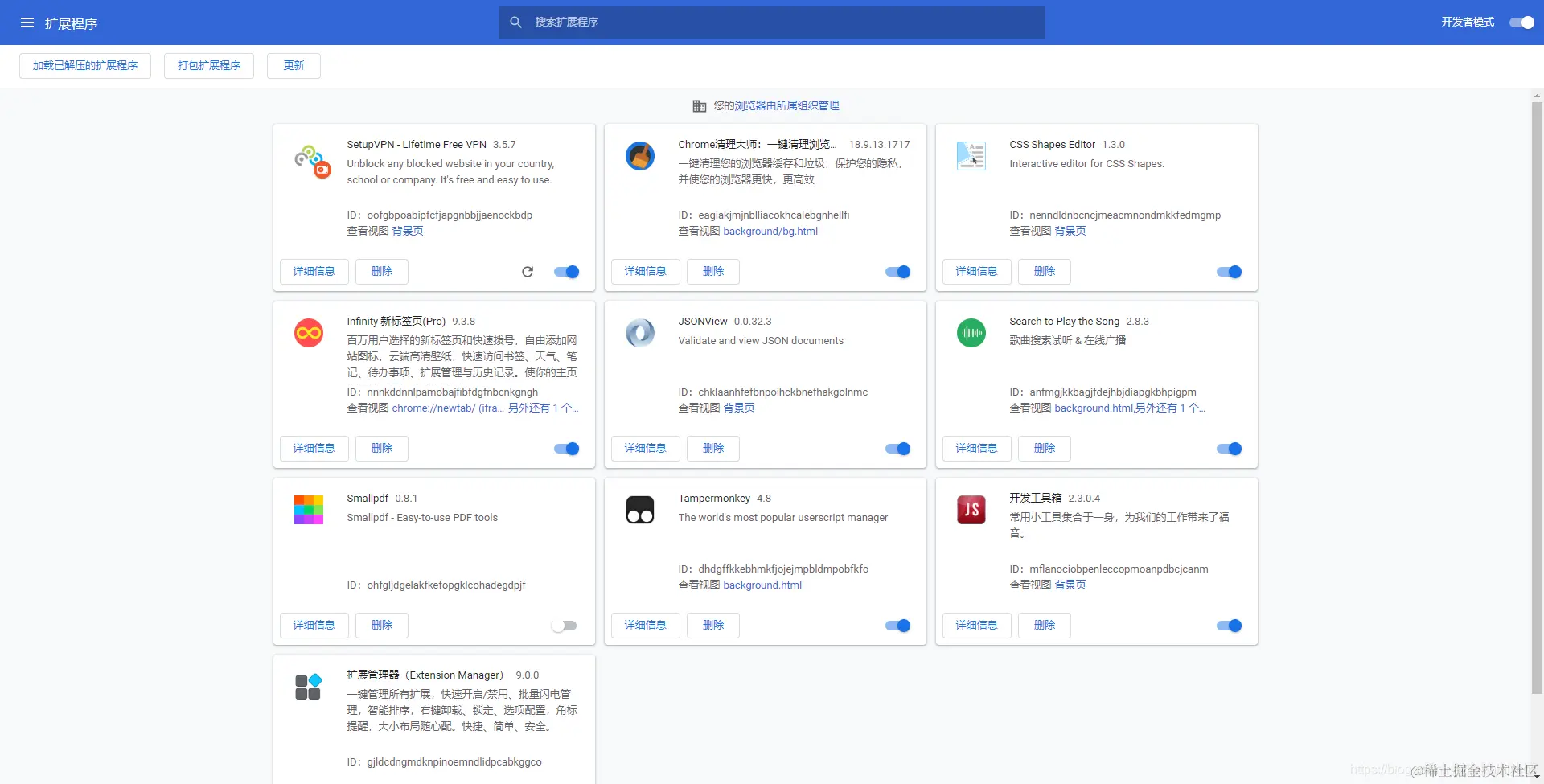Click the search magnifier icon
Screen dimensions: 1544x784
point(515,23)
